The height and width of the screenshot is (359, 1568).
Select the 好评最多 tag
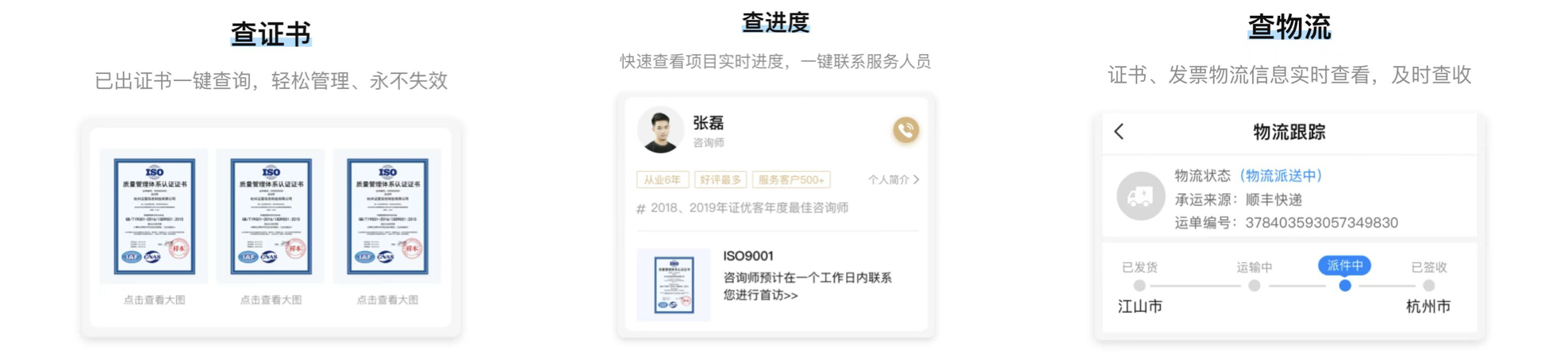(x=720, y=179)
